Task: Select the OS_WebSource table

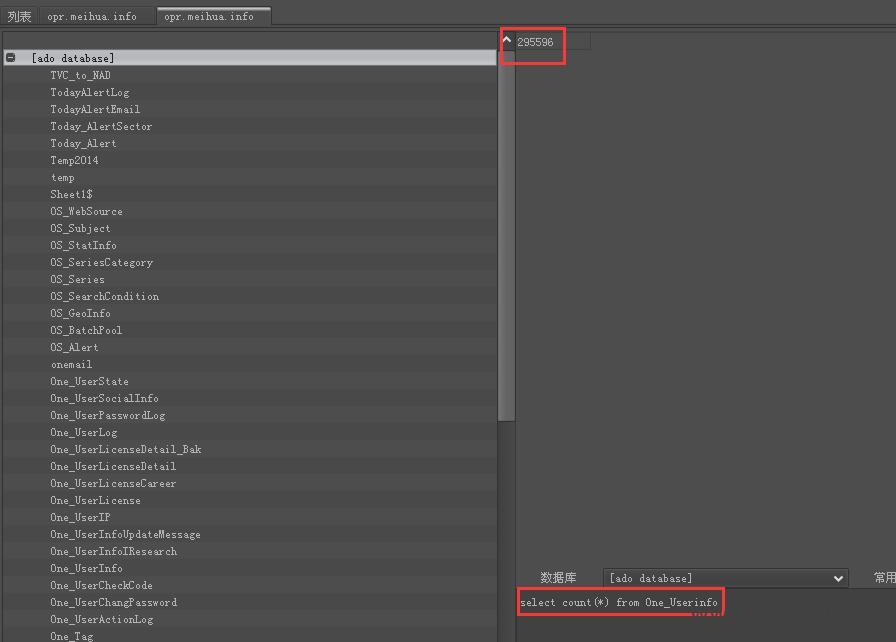Action: tap(86, 211)
